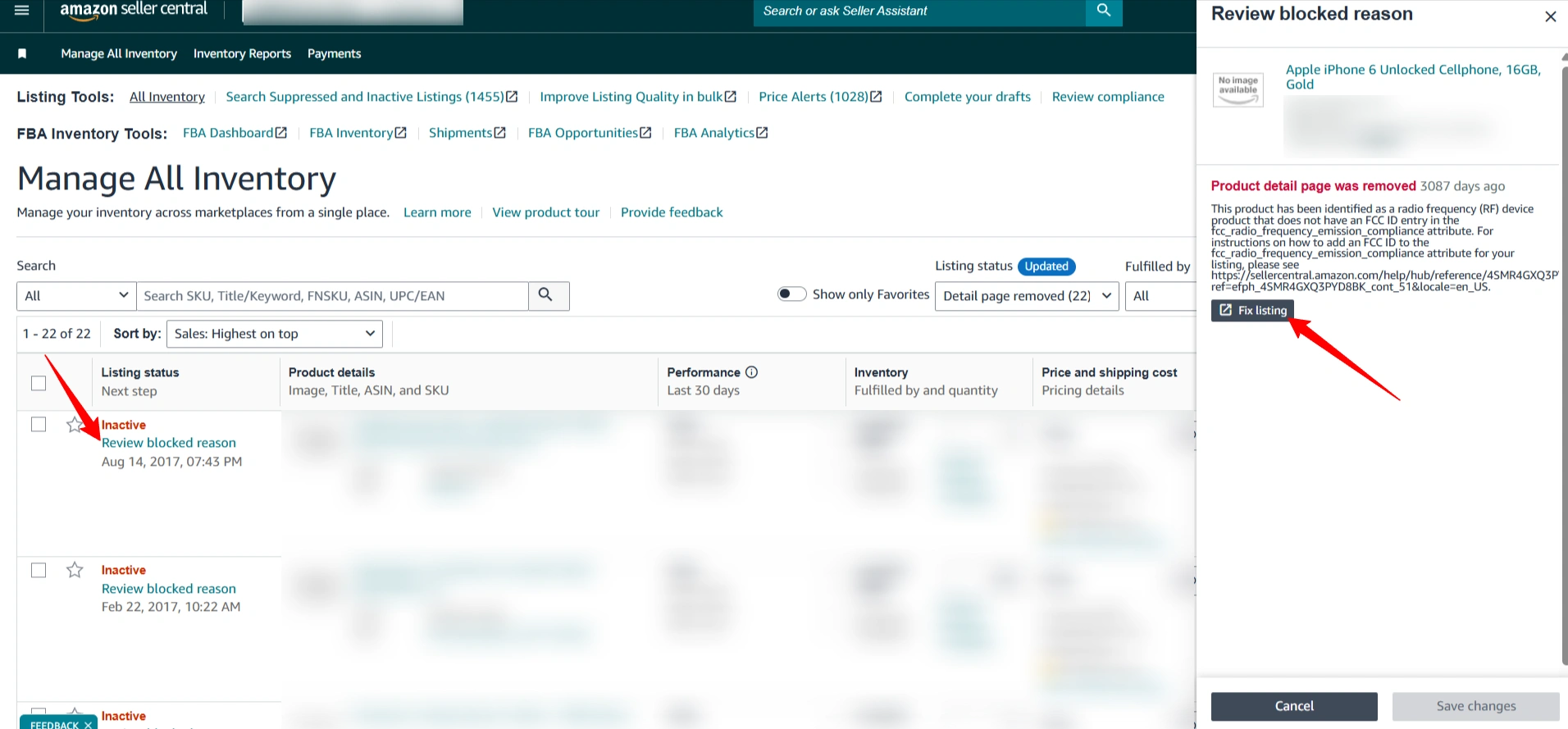Screen dimensions: 1568x729
Task: Star the first inactive listing as favorite
Action: click(x=75, y=425)
